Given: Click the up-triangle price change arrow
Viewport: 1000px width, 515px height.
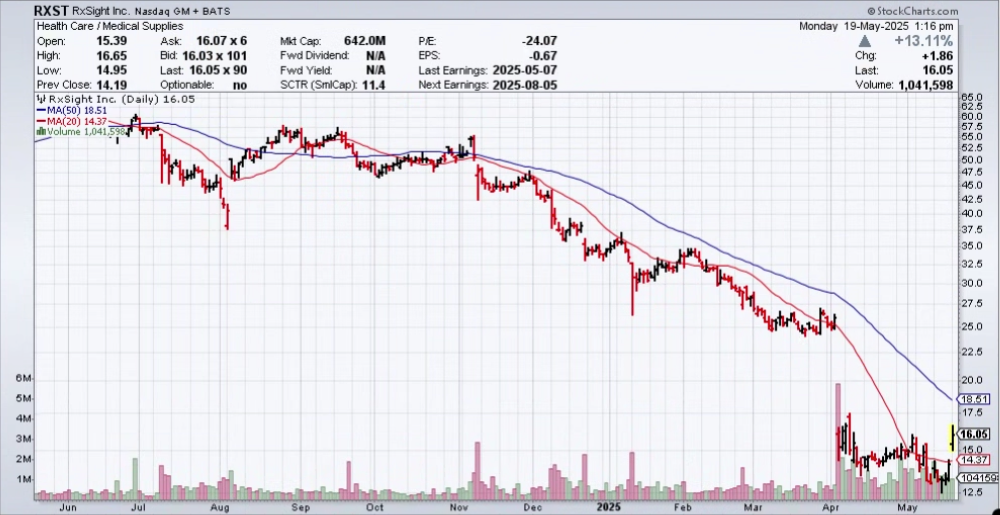Looking at the screenshot, I should tap(865, 42).
